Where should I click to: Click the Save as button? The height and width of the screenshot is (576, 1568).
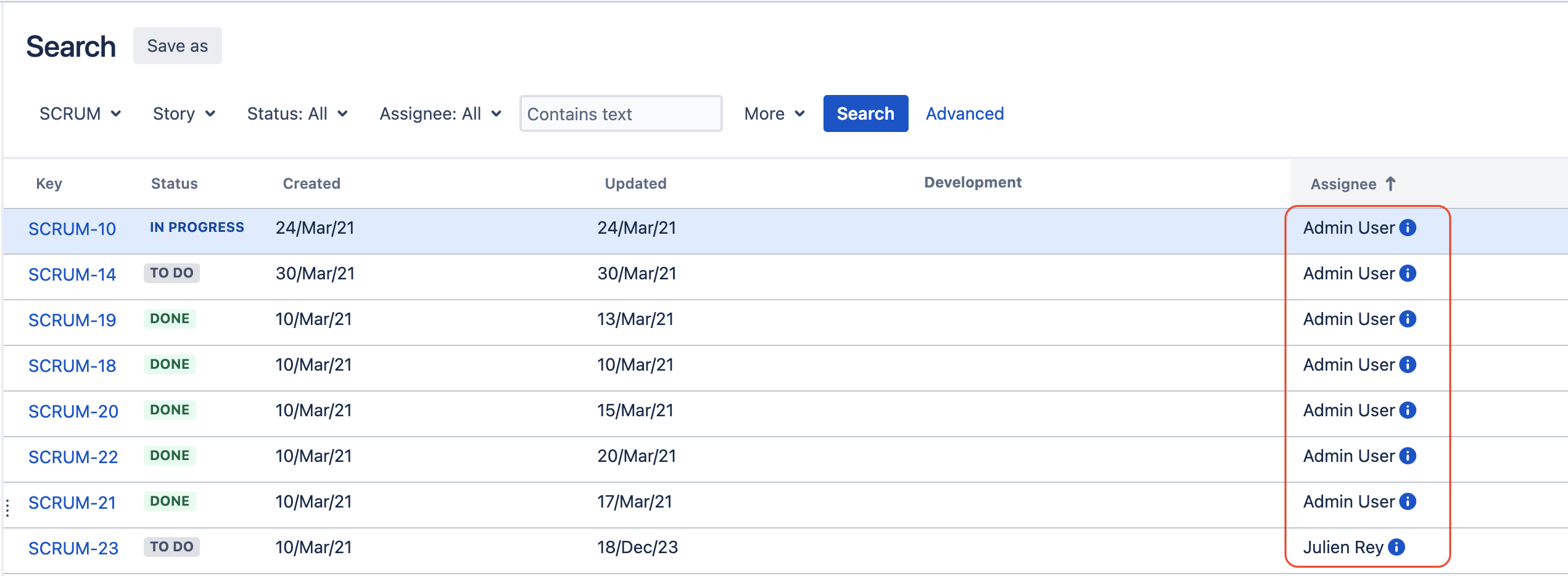pos(177,46)
